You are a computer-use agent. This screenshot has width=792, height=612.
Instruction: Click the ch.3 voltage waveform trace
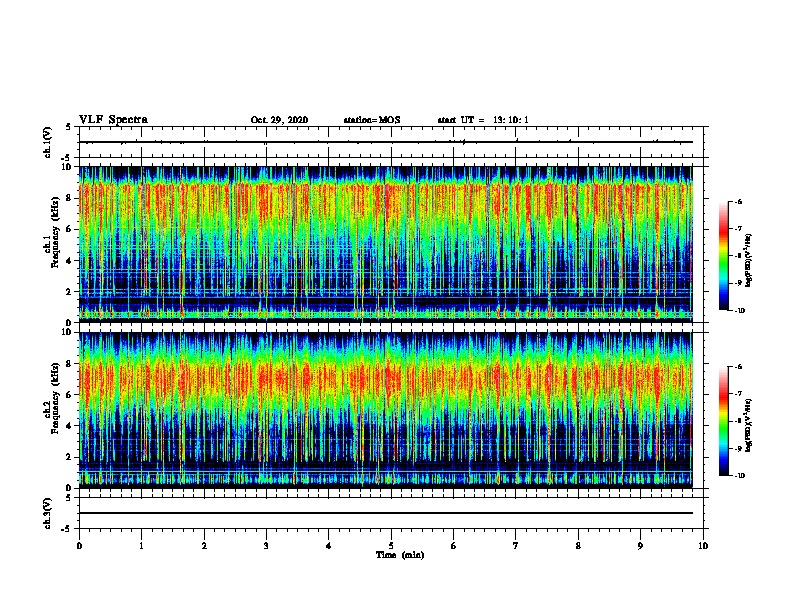[386, 513]
